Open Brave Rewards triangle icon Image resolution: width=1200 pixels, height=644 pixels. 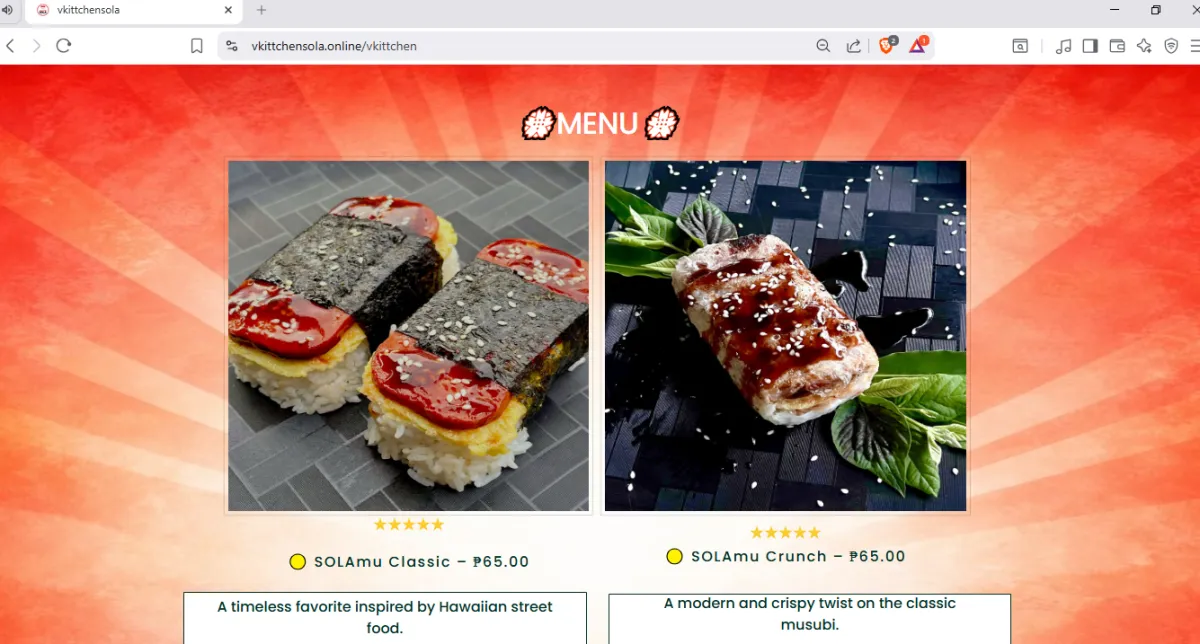point(918,45)
